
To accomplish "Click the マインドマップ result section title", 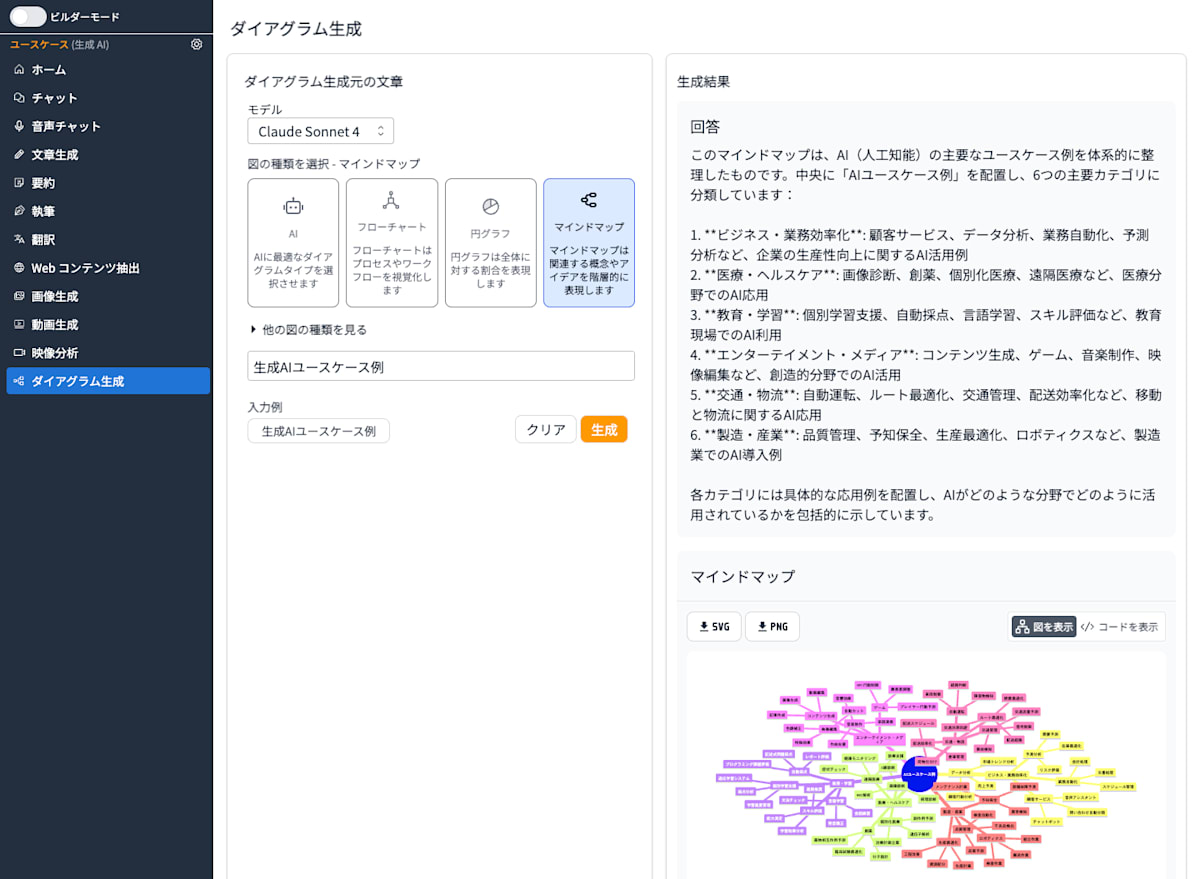I will pos(743,577).
